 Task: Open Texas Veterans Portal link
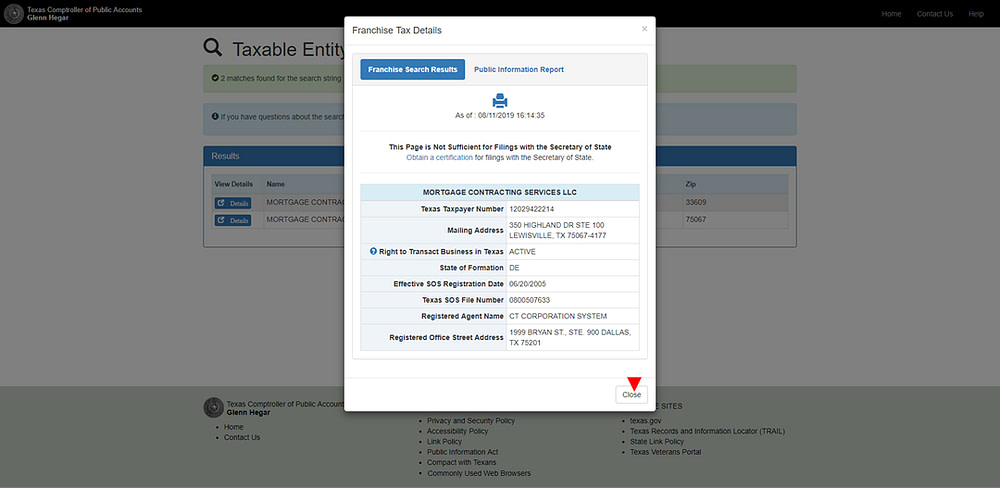665,452
